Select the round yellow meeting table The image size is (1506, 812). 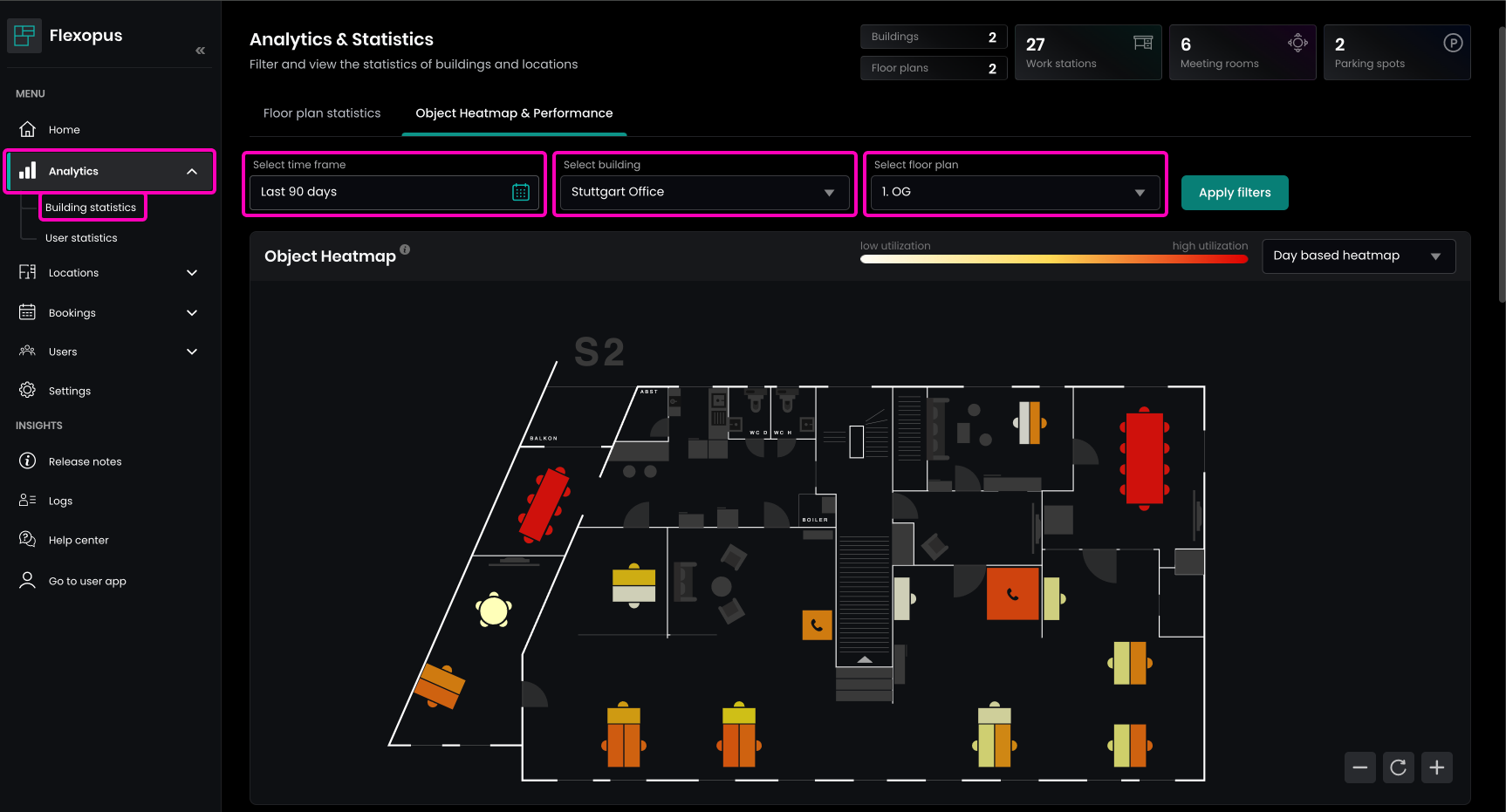pyautogui.click(x=494, y=611)
